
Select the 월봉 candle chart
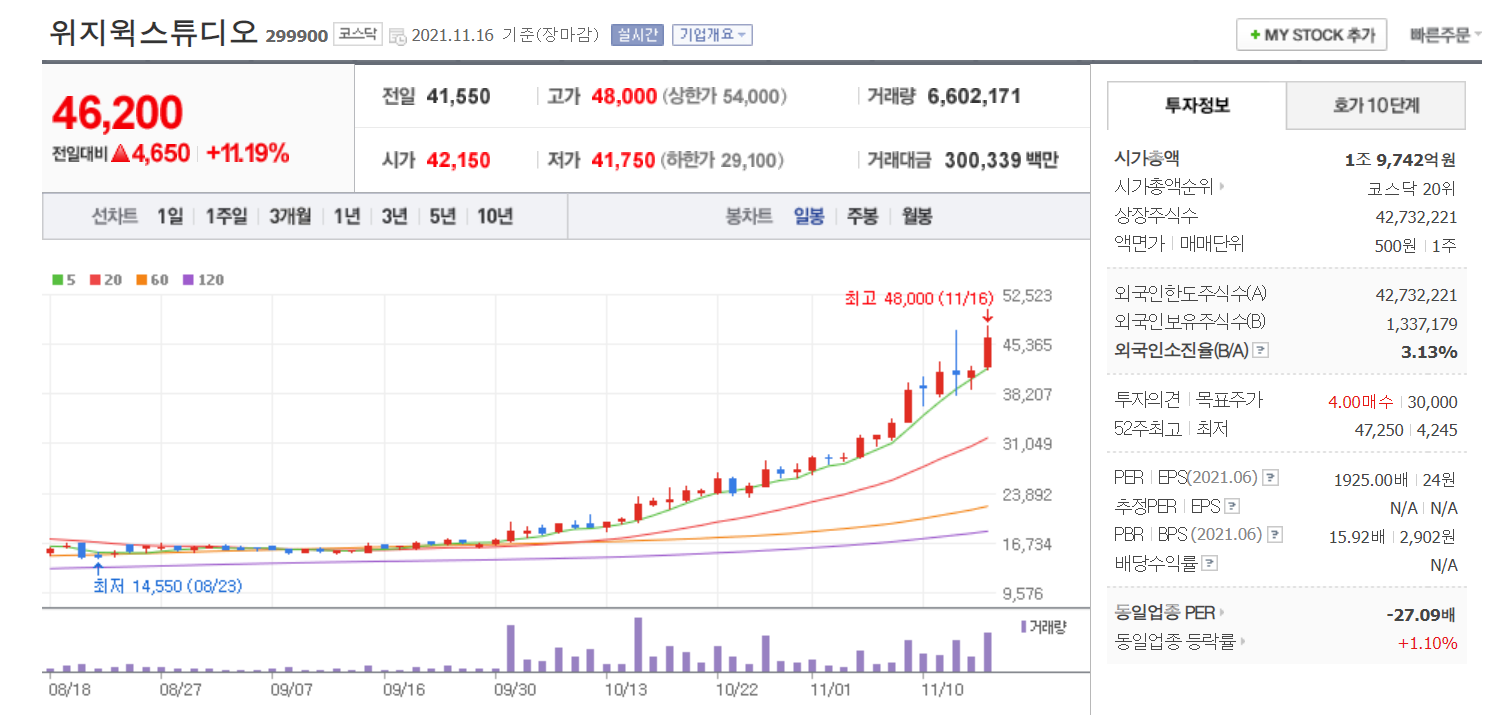click(917, 216)
